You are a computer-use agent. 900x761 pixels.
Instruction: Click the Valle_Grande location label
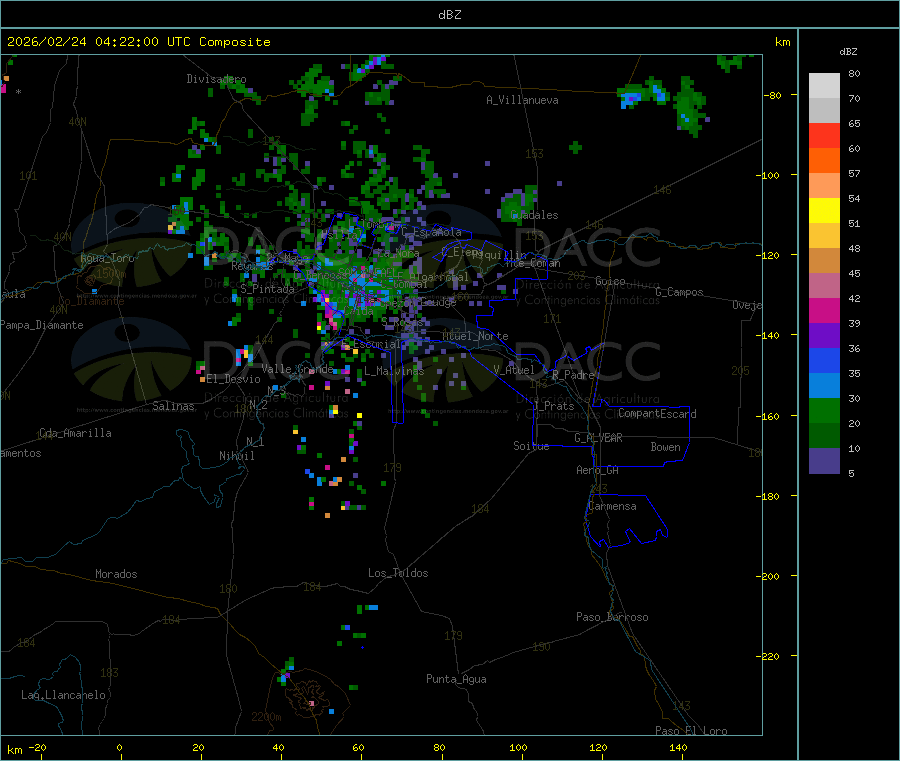tap(297, 369)
